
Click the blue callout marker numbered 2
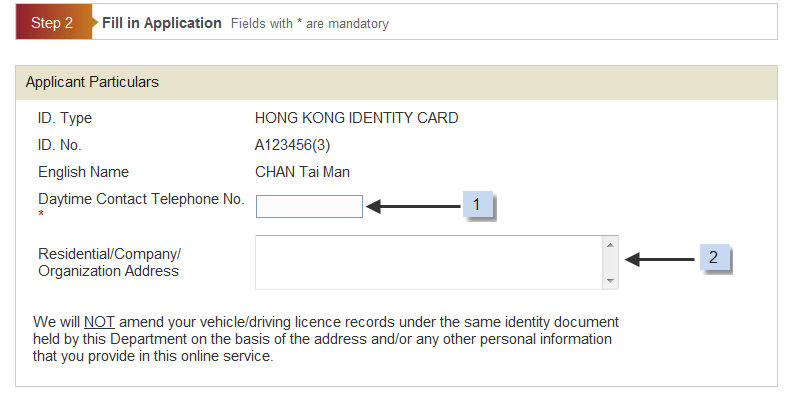[714, 257]
